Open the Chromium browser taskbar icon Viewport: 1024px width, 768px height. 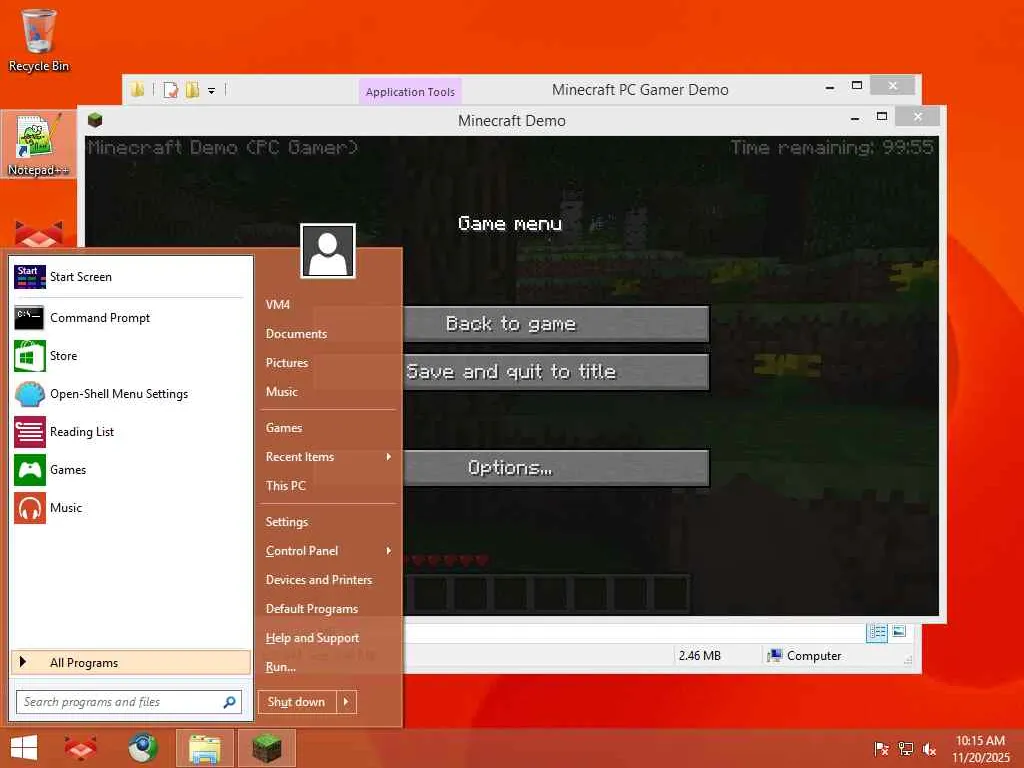tap(143, 748)
